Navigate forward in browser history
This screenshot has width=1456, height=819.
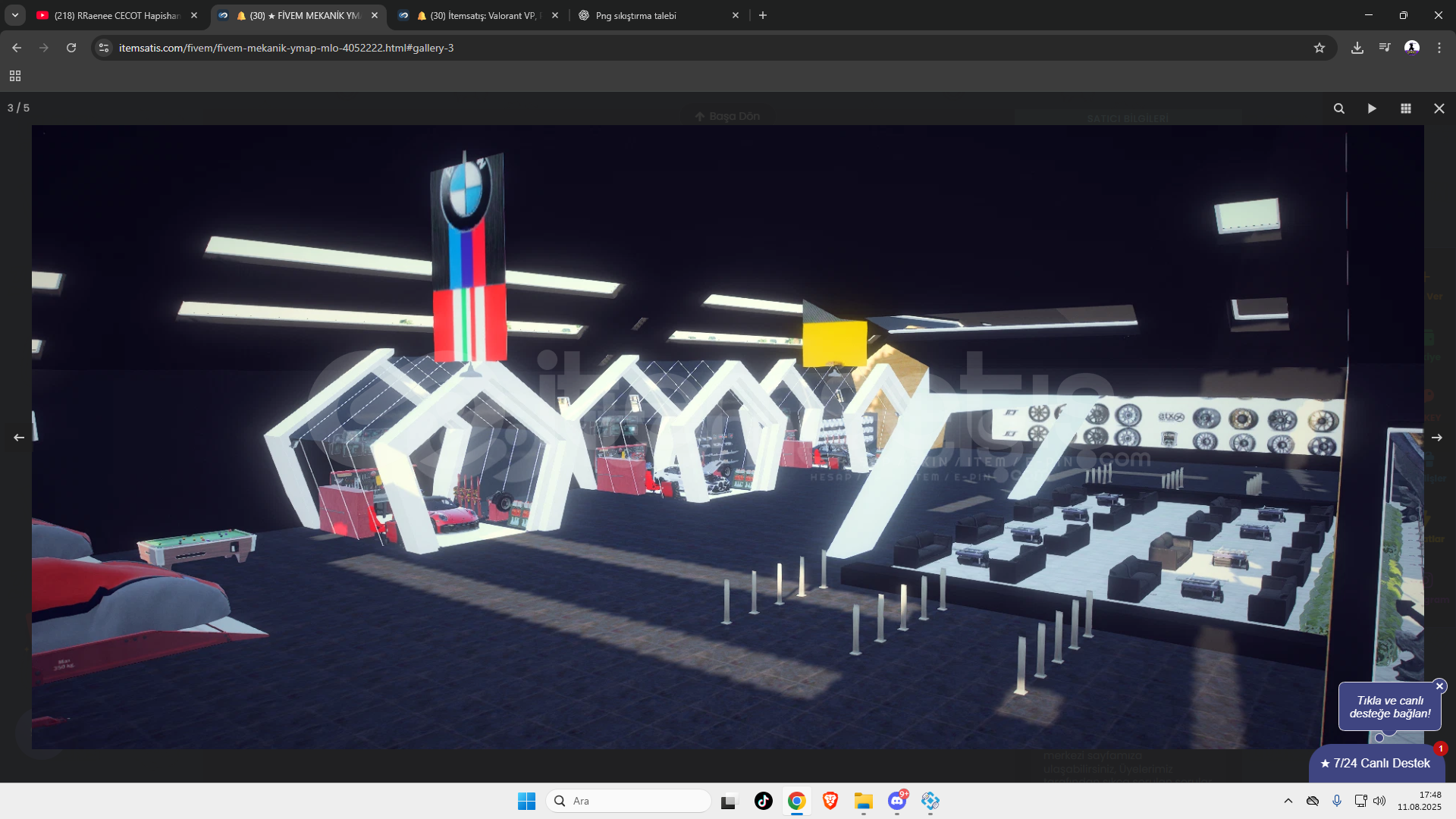(x=44, y=48)
